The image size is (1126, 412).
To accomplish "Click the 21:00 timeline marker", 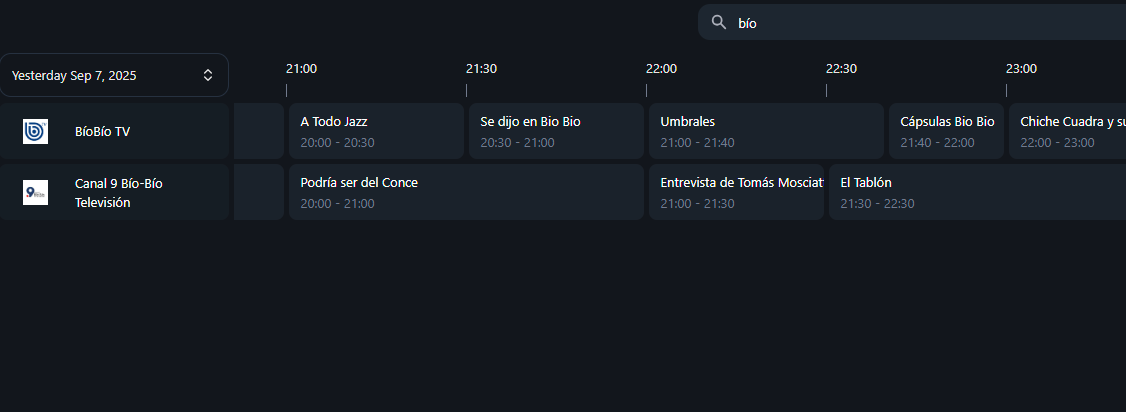I will click(301, 69).
